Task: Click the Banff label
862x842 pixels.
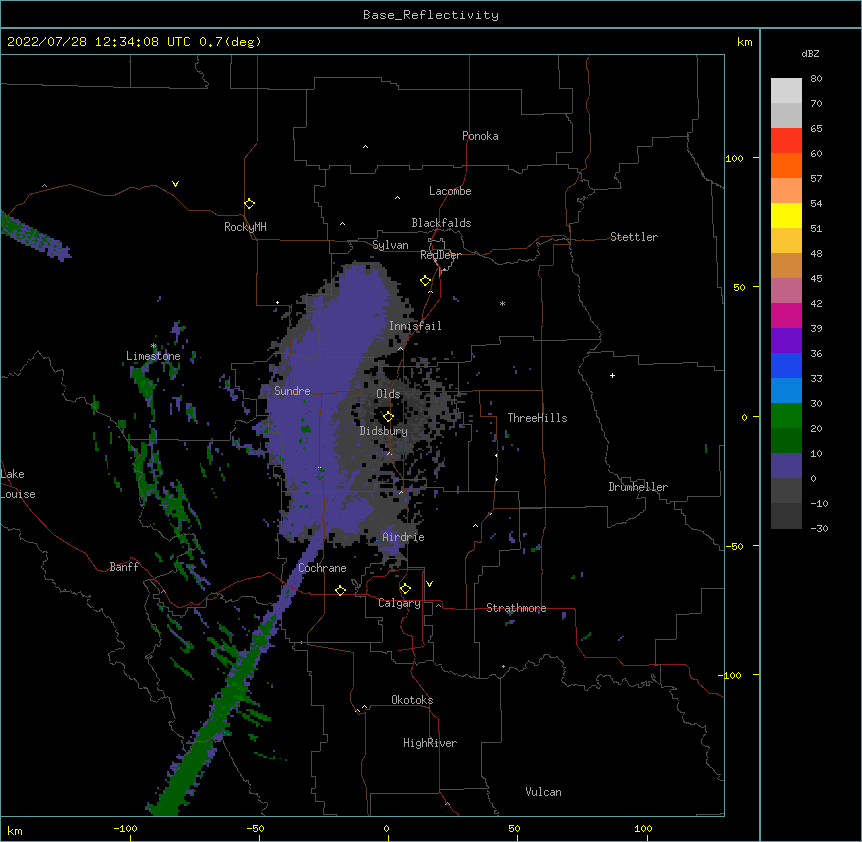Action: [124, 567]
